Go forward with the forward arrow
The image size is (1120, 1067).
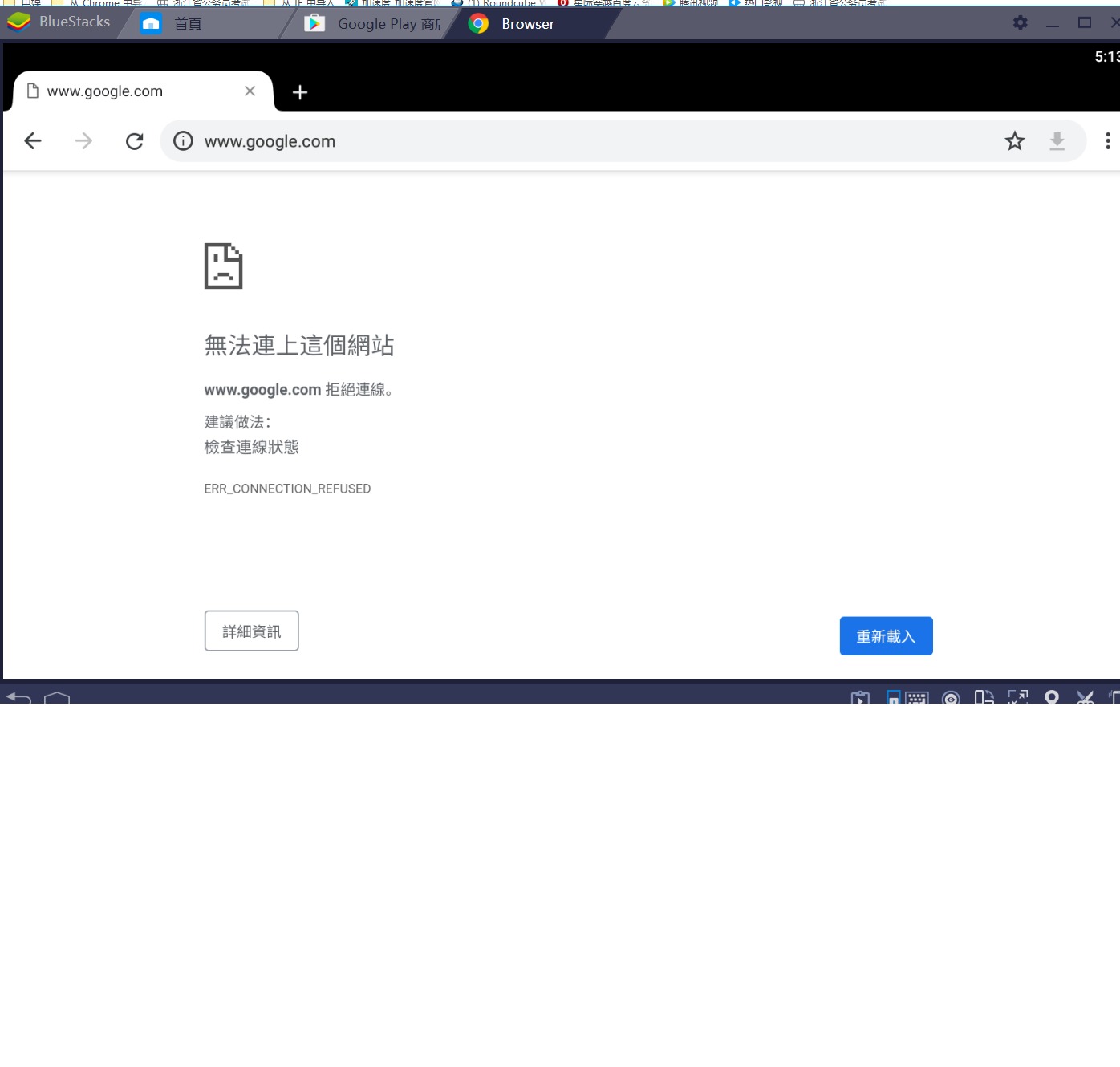tap(83, 141)
